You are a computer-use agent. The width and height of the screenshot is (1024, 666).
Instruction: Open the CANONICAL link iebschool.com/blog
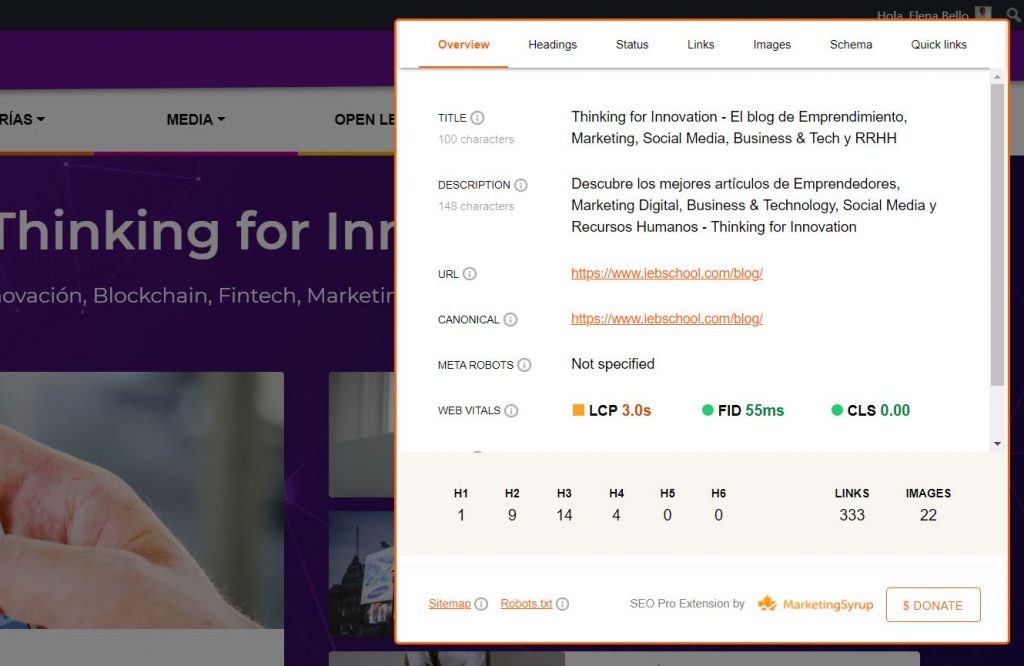pos(667,319)
